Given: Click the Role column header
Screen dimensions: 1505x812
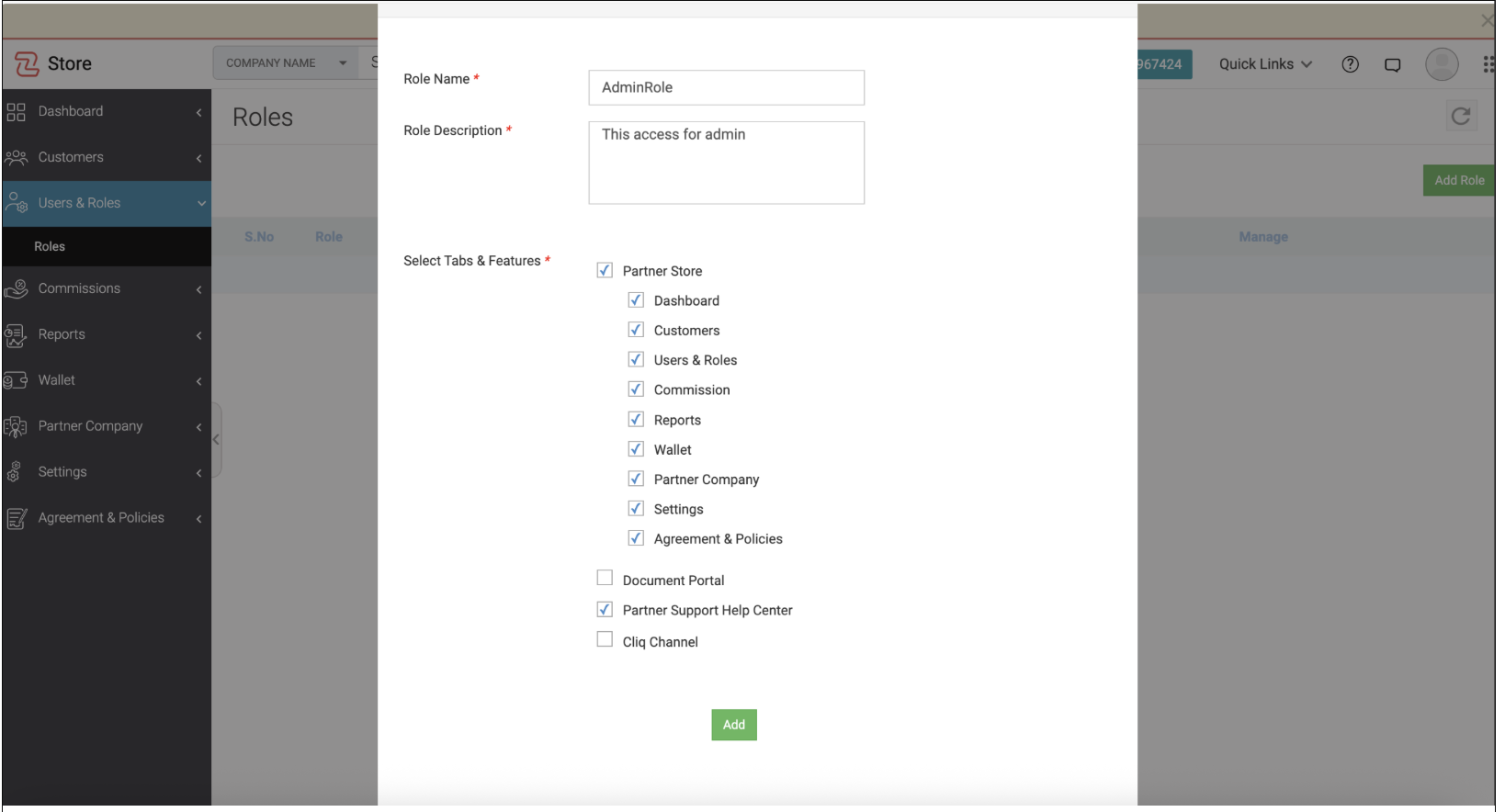Looking at the screenshot, I should pos(329,237).
